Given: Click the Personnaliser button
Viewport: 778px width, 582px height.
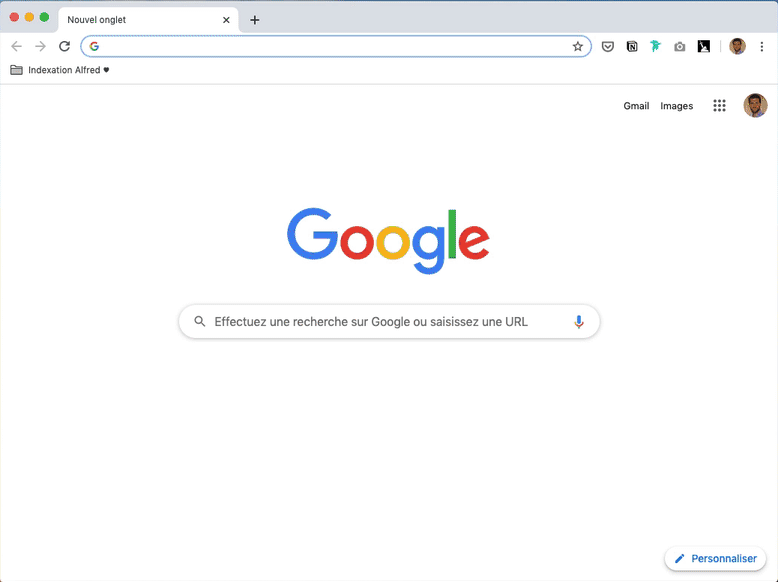Looking at the screenshot, I should [x=715, y=559].
